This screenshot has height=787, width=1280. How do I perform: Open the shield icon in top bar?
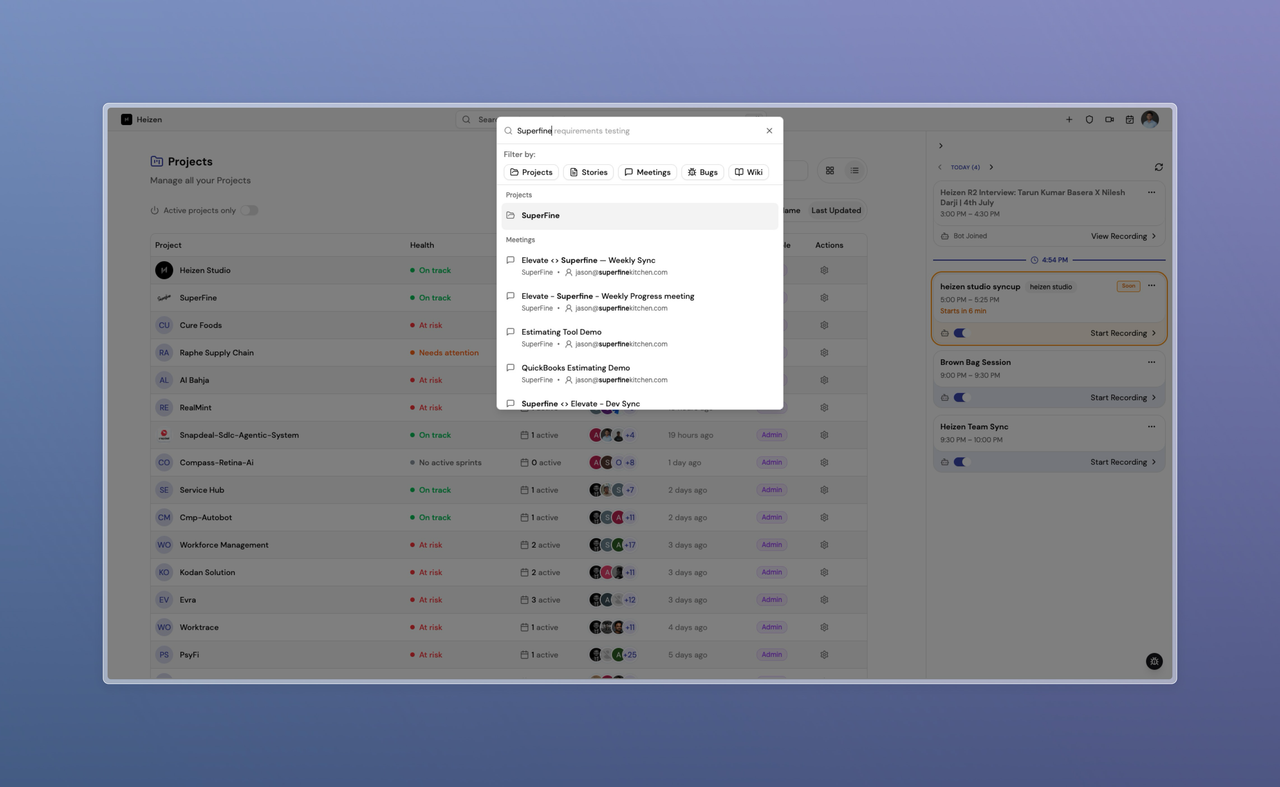(1089, 120)
